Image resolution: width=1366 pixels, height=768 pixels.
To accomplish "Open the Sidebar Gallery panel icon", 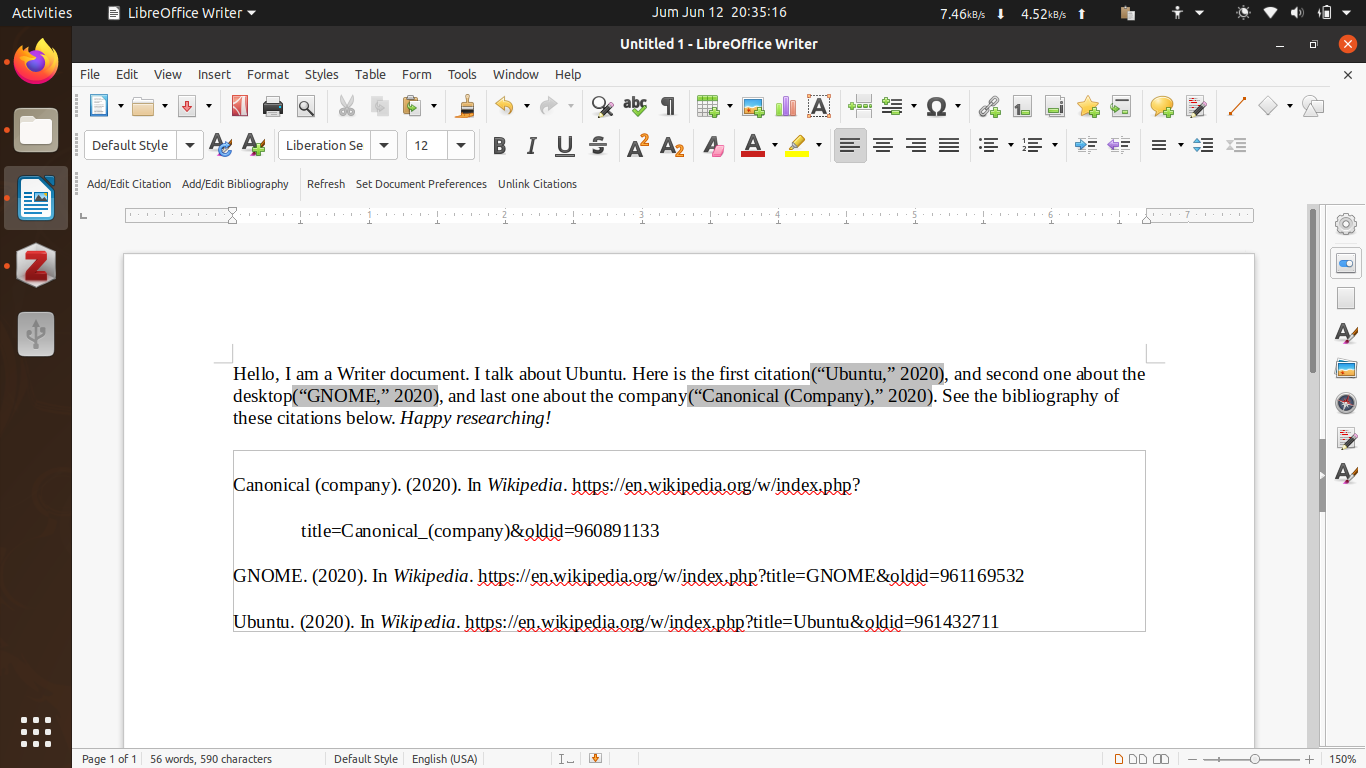I will (1346, 369).
